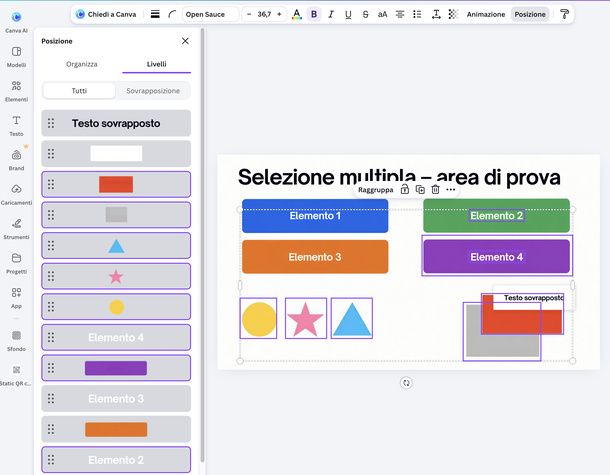Image resolution: width=610 pixels, height=475 pixels.
Task: Open Chiedi a Canva assistant
Action: [x=106, y=14]
